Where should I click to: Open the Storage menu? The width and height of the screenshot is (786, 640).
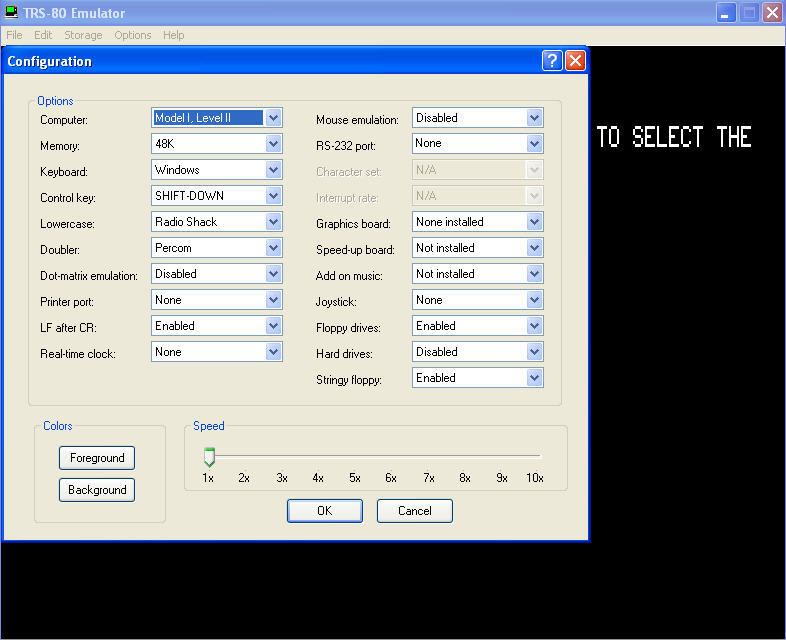(x=83, y=35)
